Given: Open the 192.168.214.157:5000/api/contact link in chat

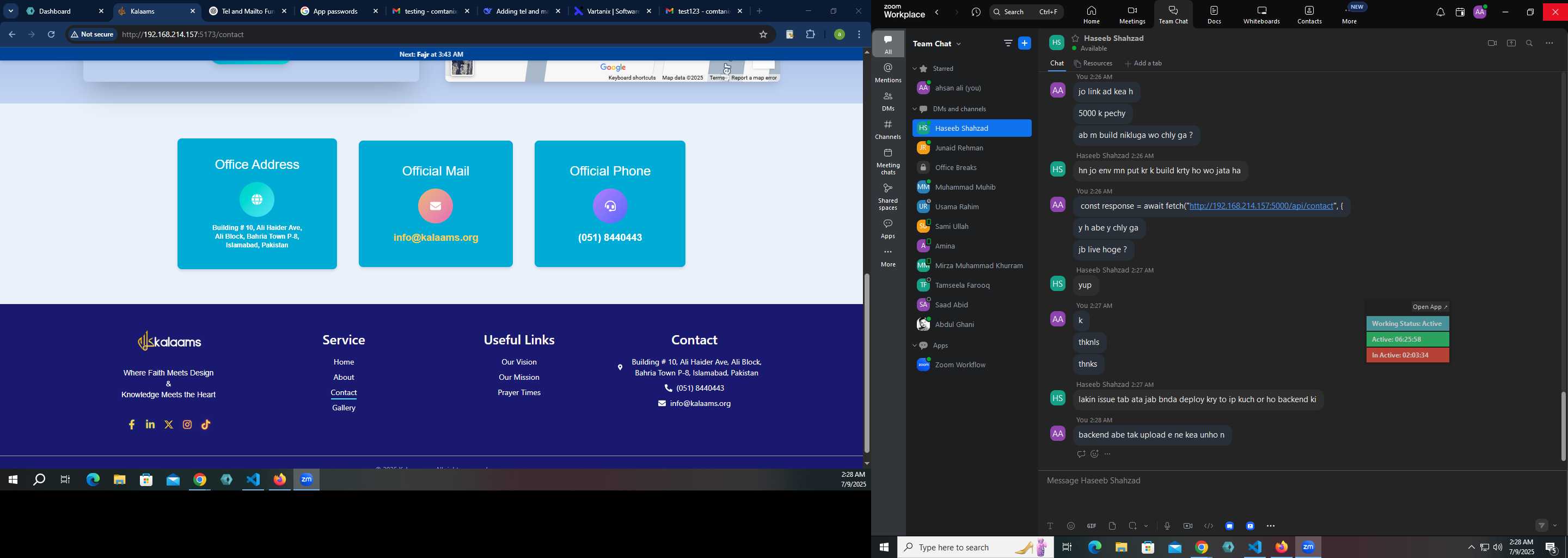Looking at the screenshot, I should pos(1261,206).
